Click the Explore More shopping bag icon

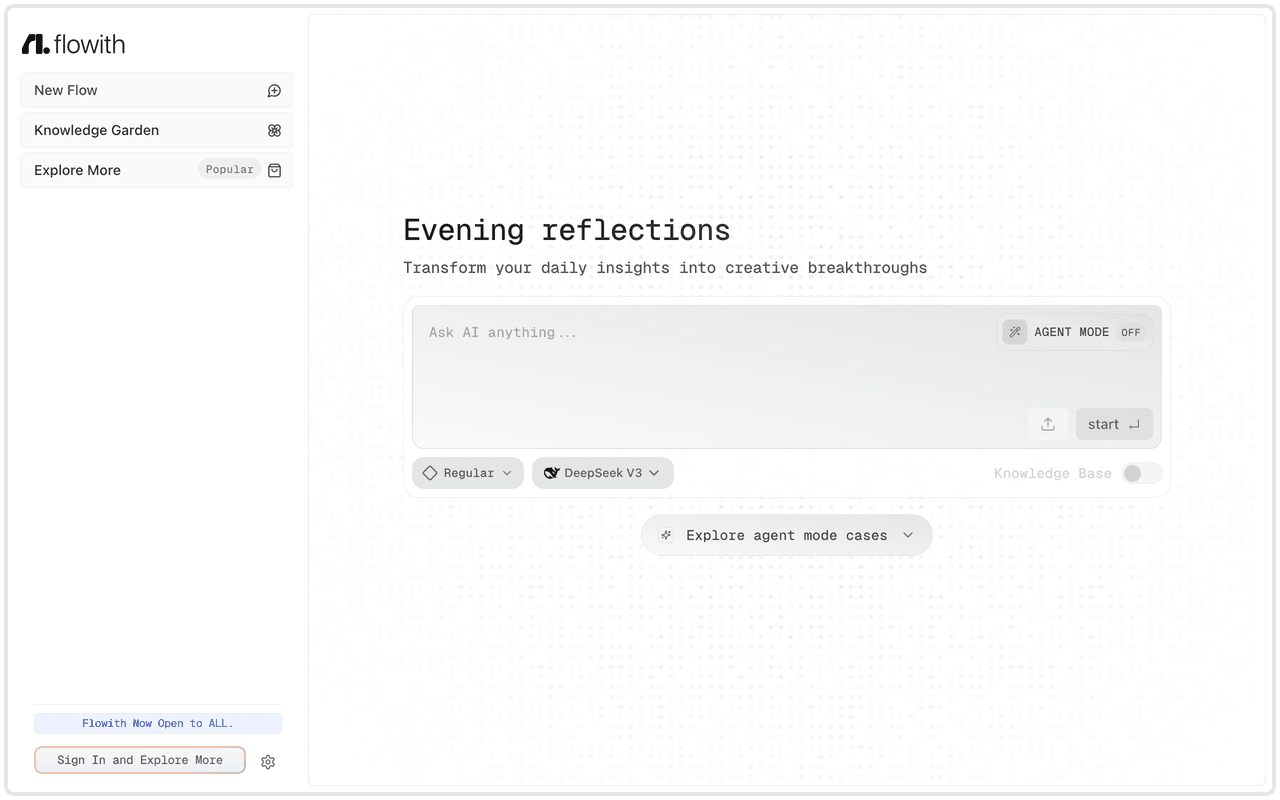274,171
